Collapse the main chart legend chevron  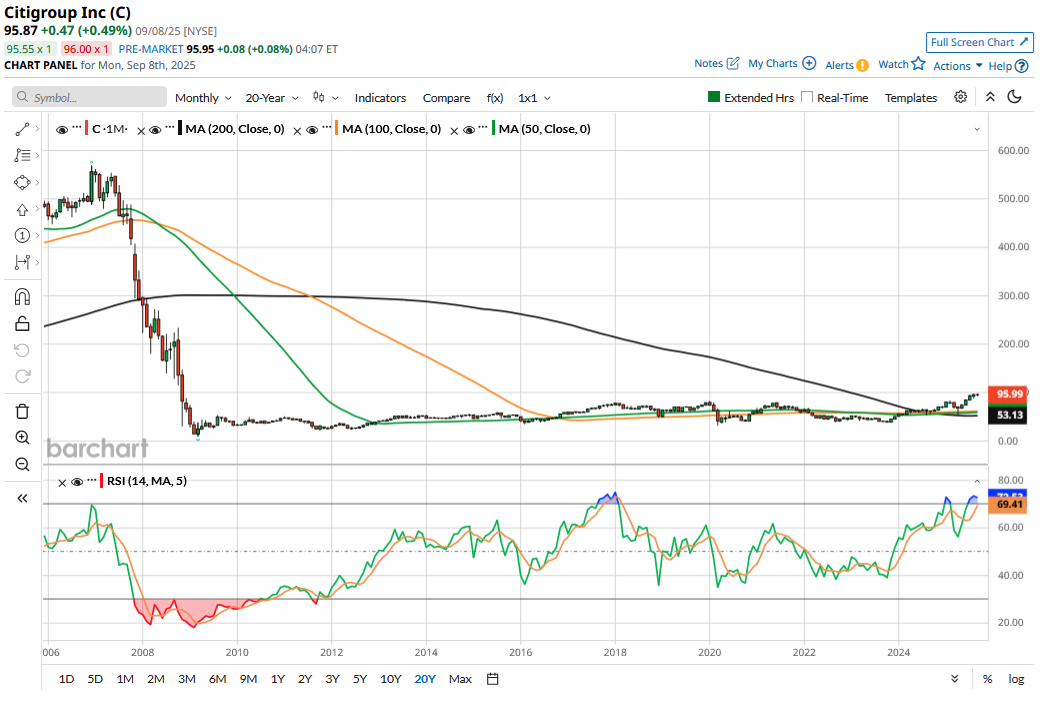click(x=977, y=129)
